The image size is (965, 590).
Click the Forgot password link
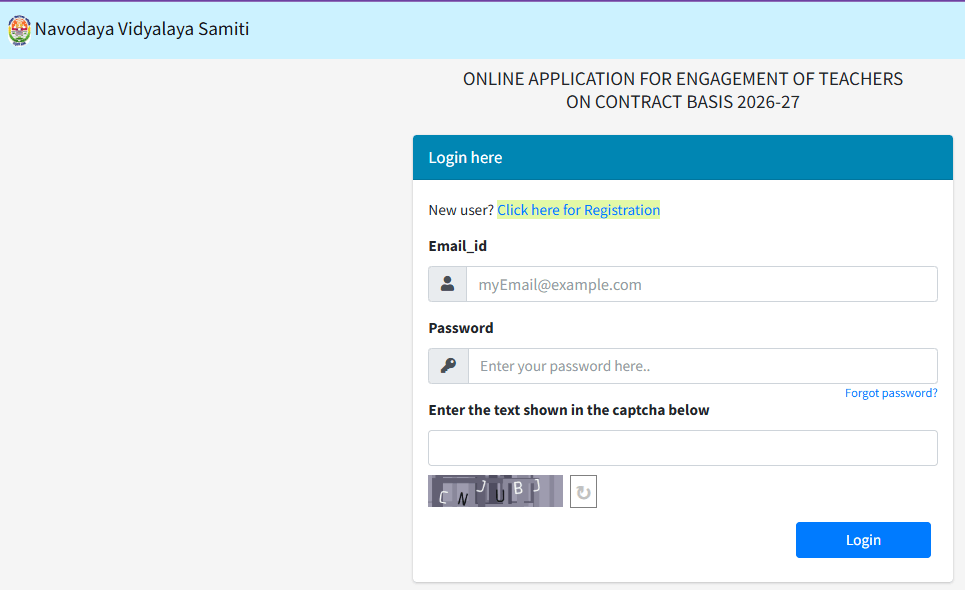890,392
